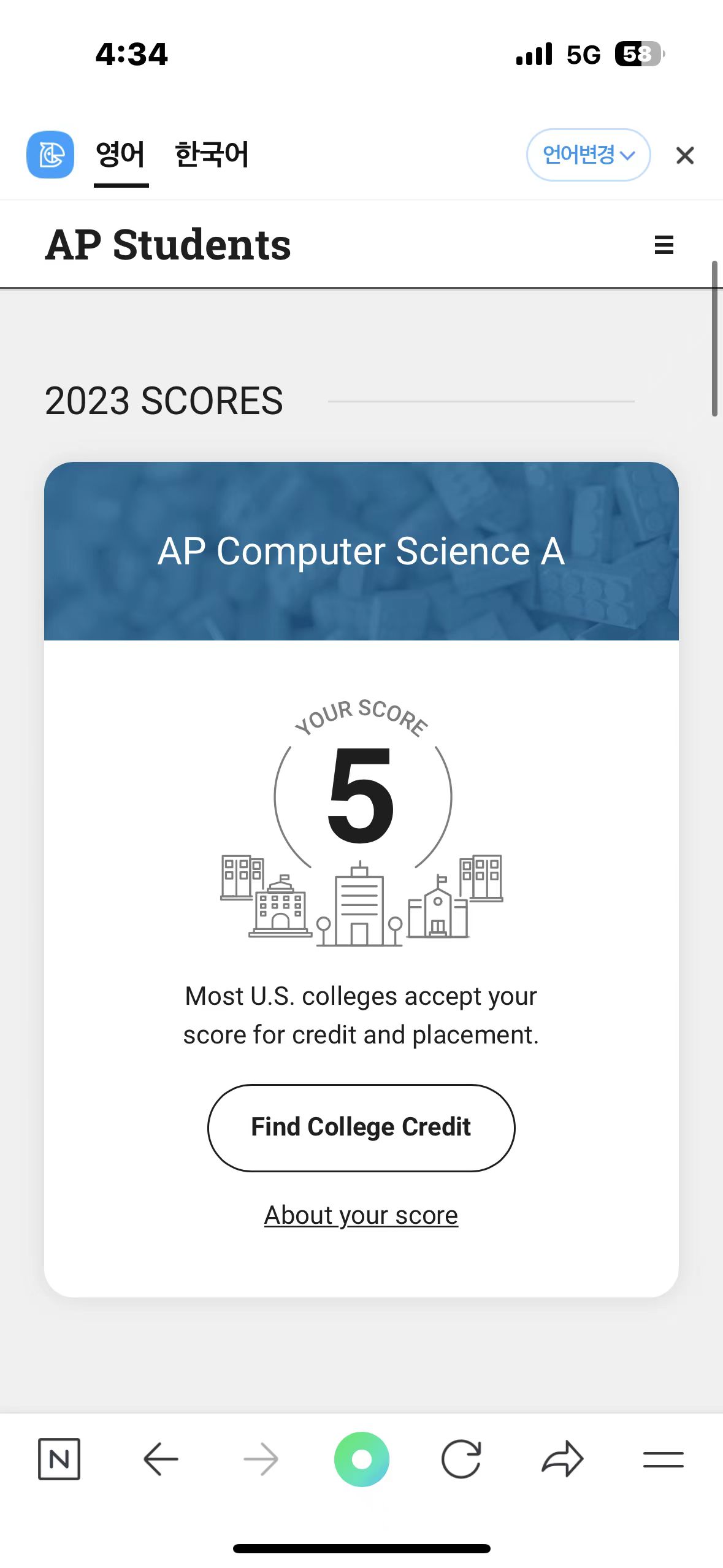Click the page scrollbar on right edge
723x1568 pixels.
coord(714,339)
